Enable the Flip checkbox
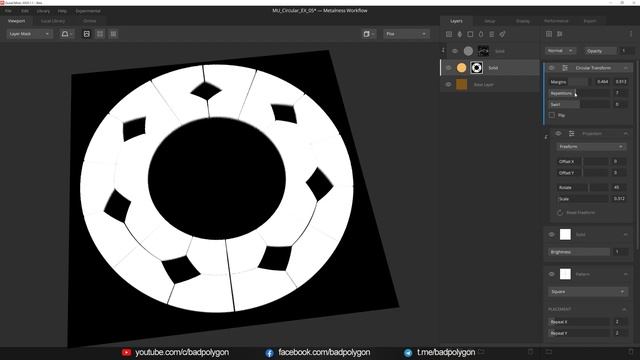Image resolution: width=640 pixels, height=360 pixels. click(x=552, y=116)
